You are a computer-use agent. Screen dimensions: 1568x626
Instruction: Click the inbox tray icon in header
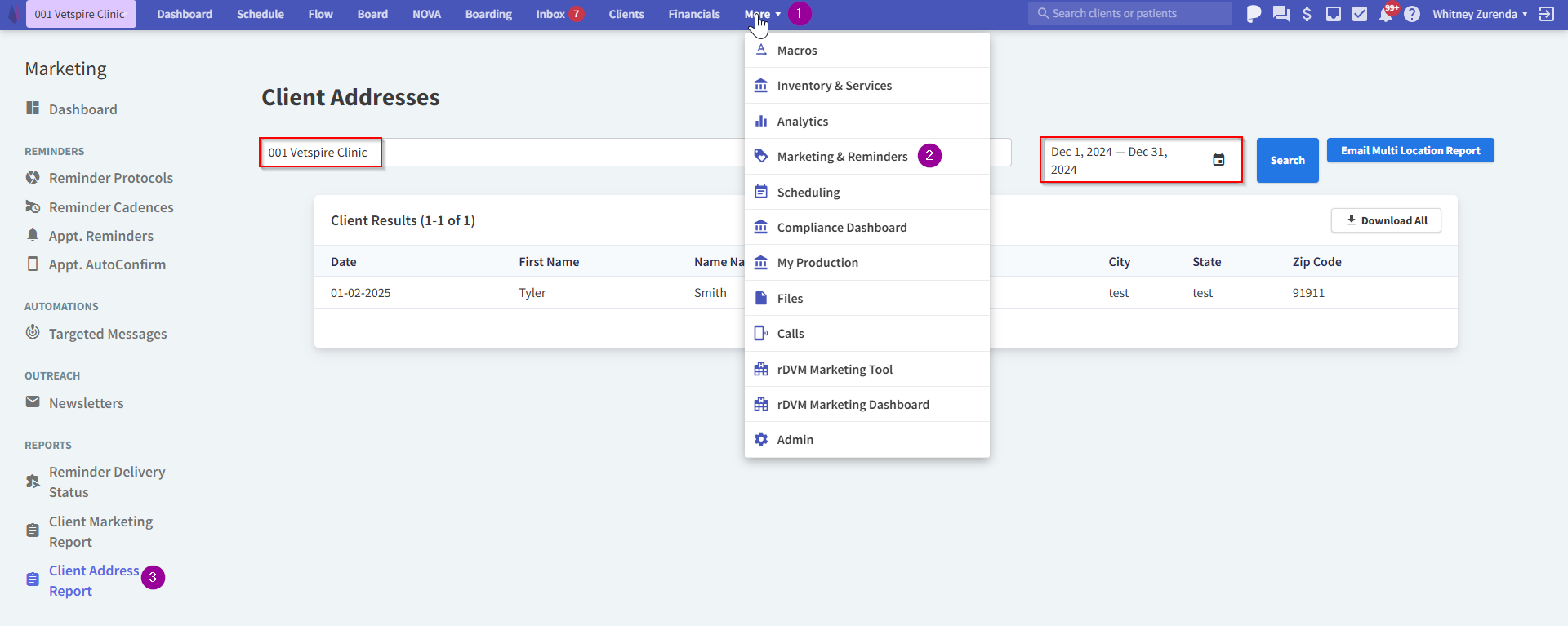point(1334,14)
